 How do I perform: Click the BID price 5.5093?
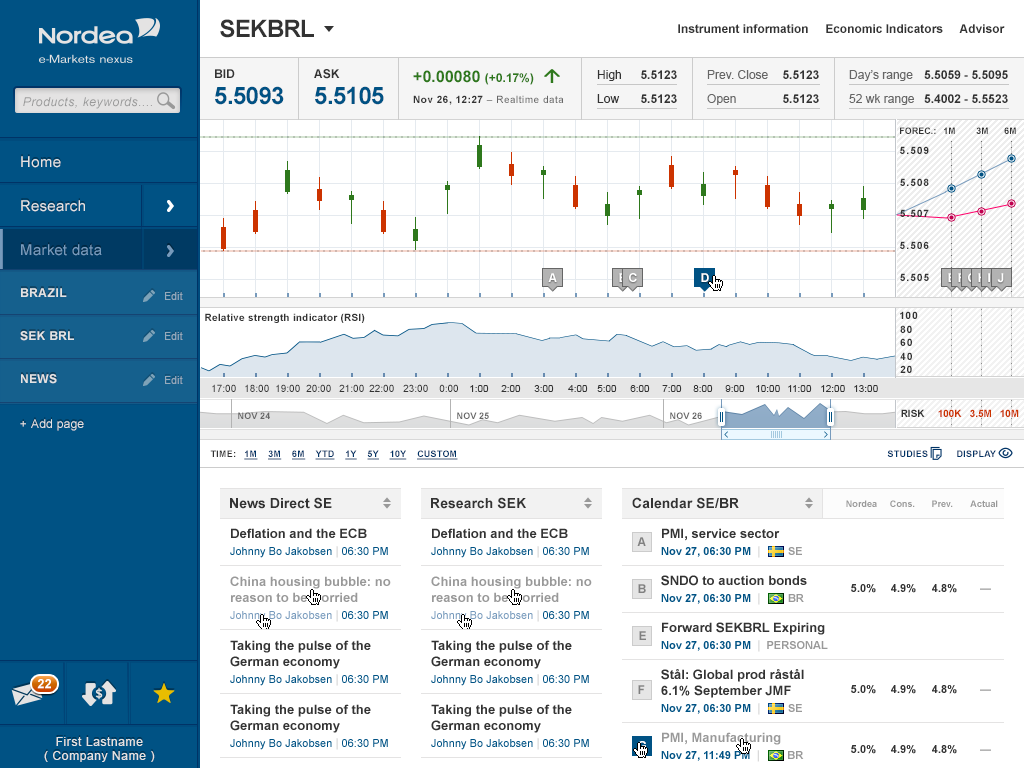[249, 96]
